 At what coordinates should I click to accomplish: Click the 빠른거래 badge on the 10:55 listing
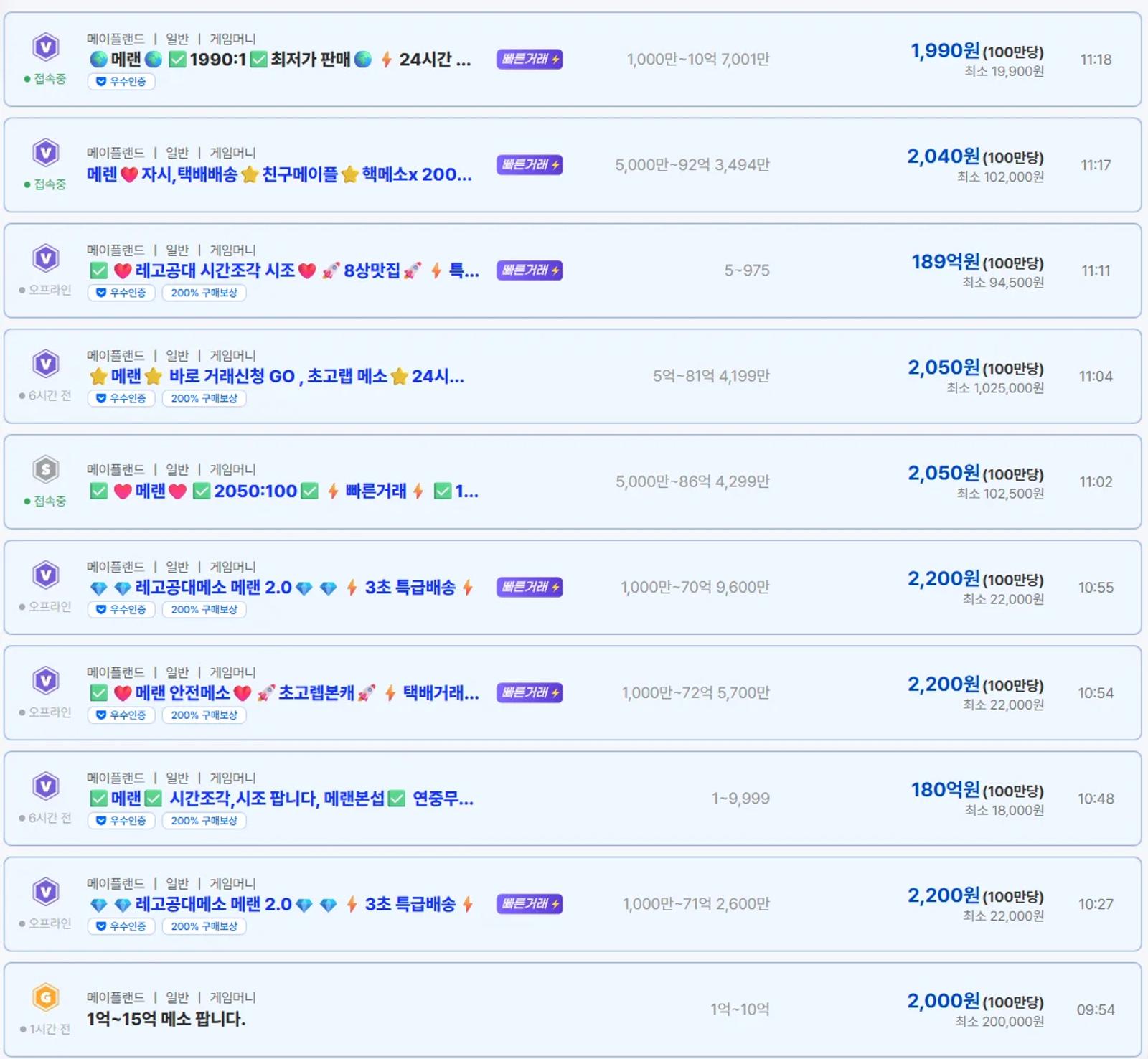530,587
